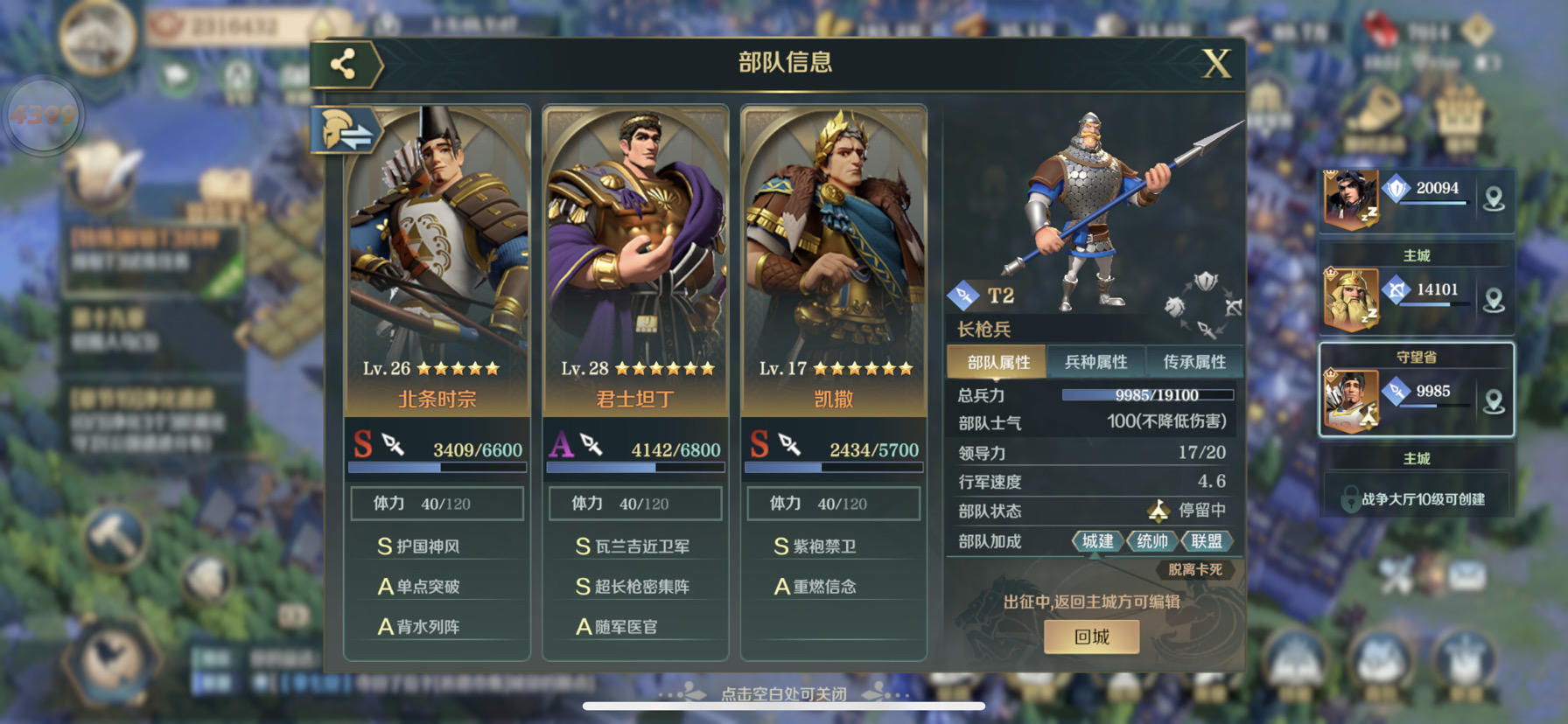Select the 统帅 bonus tag

click(x=1151, y=541)
